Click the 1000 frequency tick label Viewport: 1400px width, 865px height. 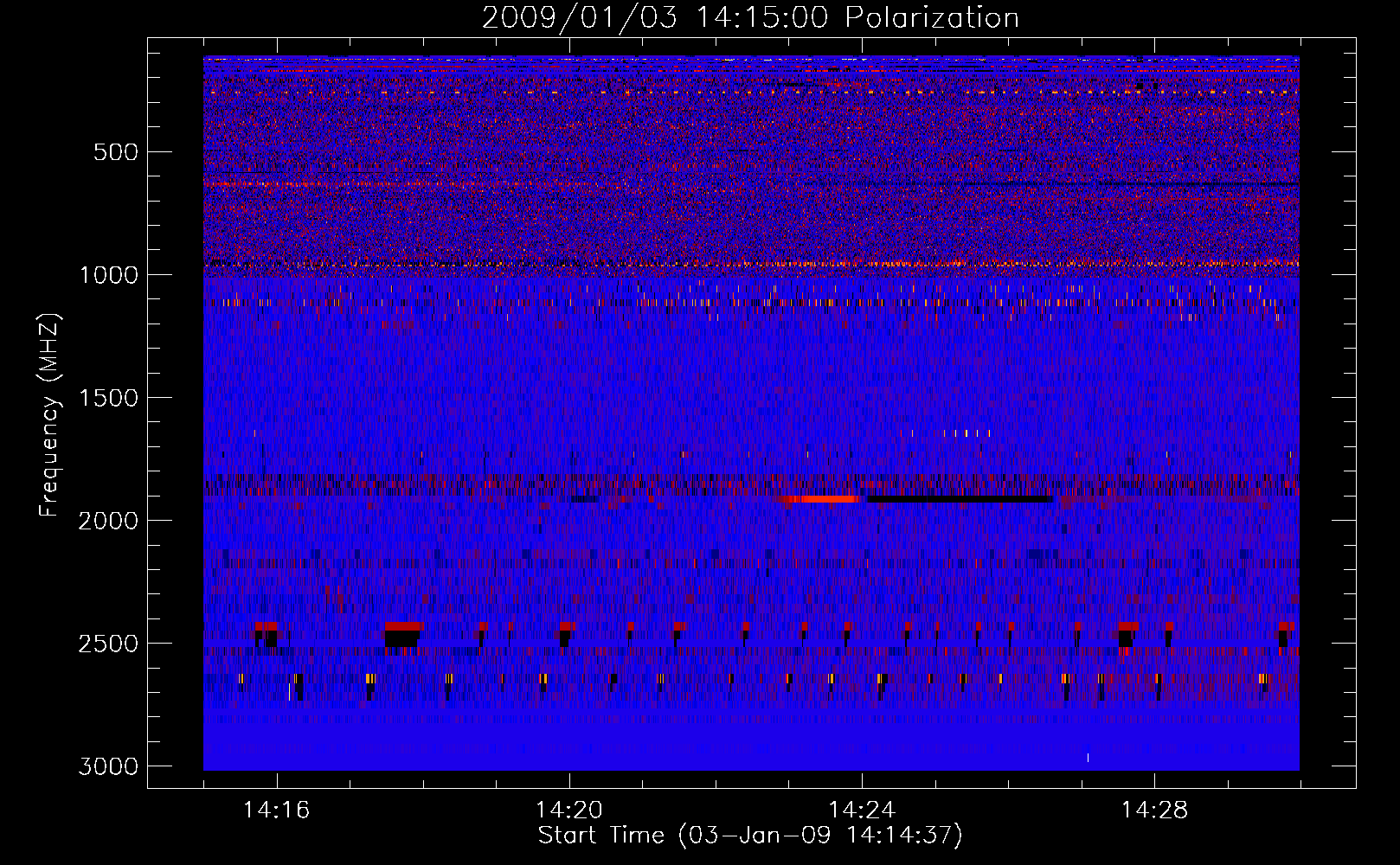[x=109, y=275]
